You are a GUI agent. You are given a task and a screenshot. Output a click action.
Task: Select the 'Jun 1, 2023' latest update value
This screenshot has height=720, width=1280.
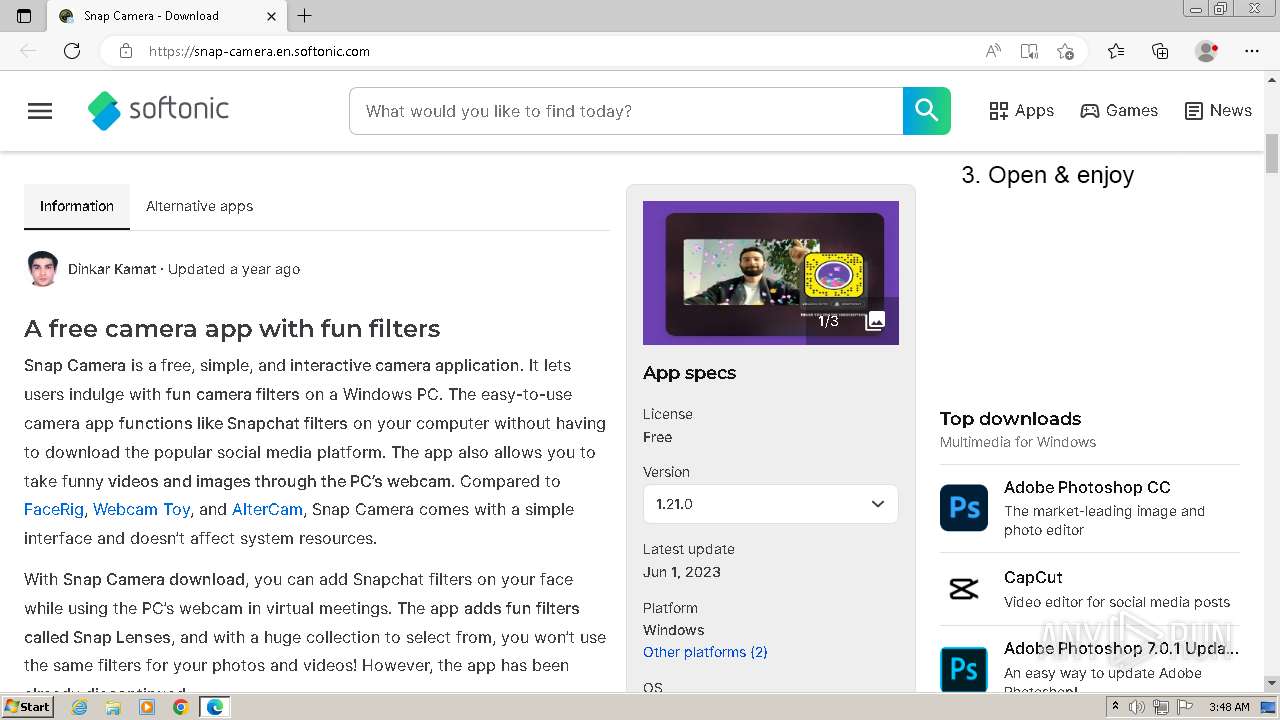[x=682, y=572]
